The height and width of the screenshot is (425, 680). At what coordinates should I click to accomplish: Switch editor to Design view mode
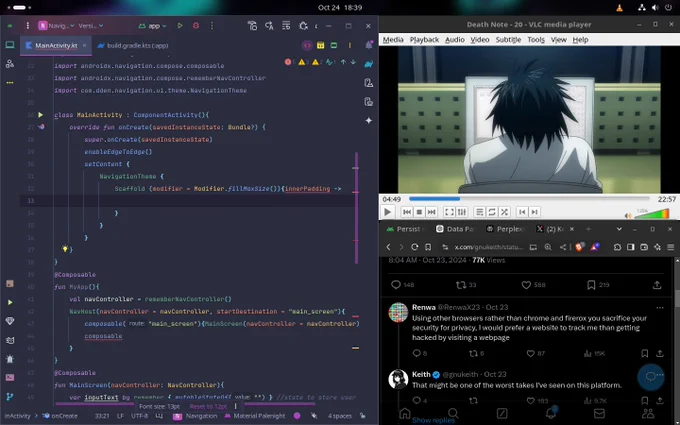(x=334, y=45)
